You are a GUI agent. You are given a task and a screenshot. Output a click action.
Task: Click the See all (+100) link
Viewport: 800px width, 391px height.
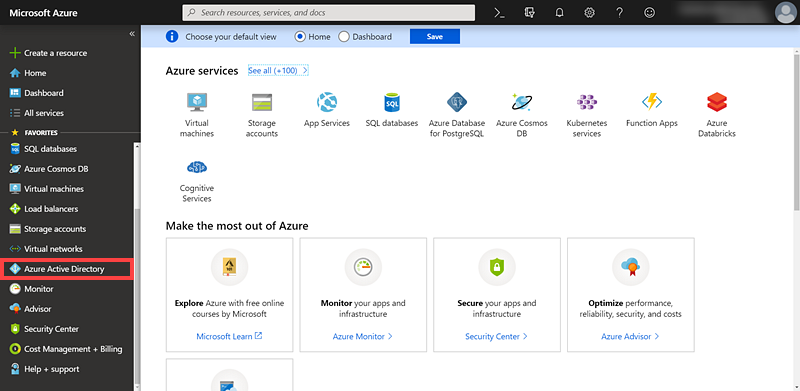[278, 70]
